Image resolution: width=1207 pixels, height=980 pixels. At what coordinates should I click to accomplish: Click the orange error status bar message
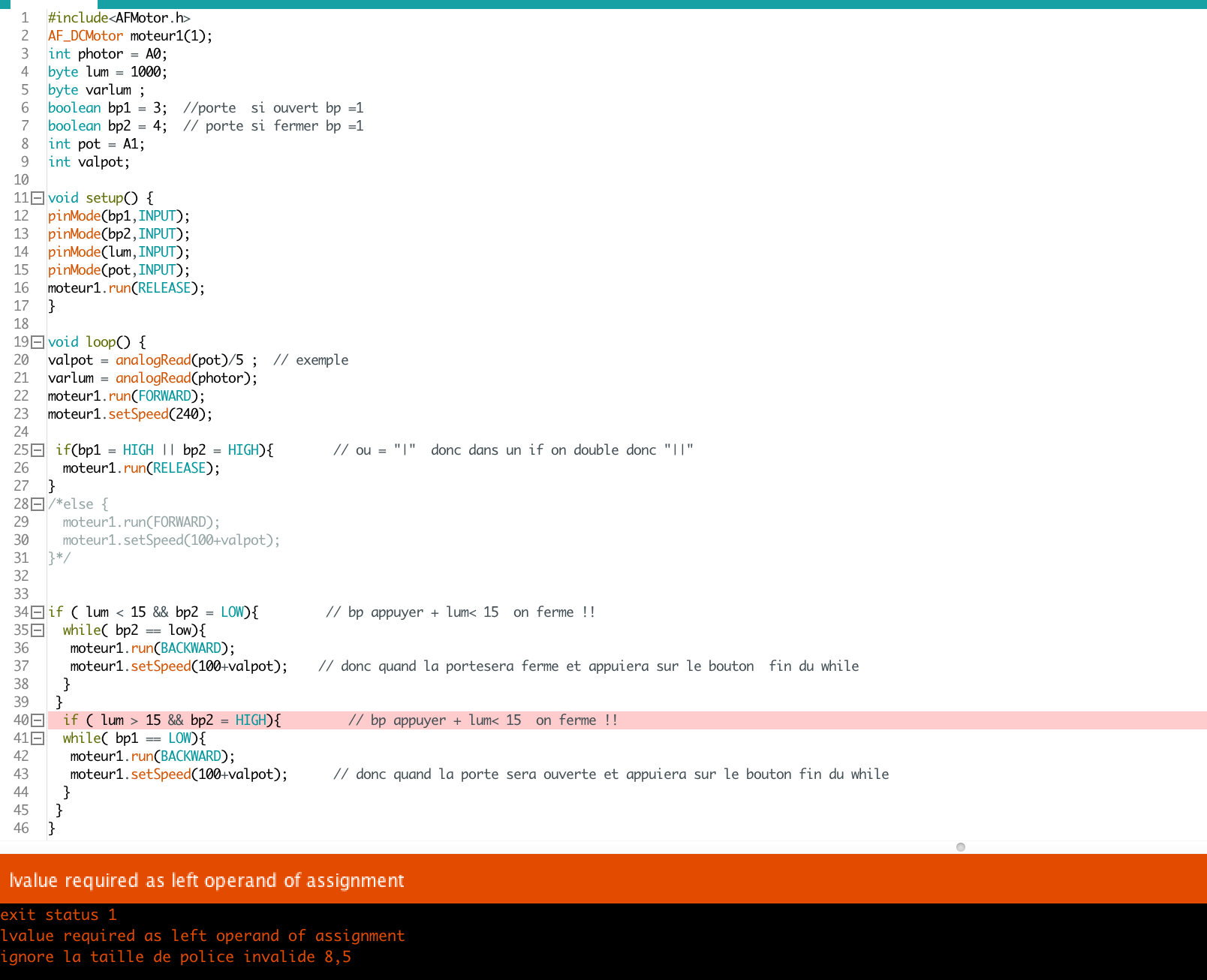(207, 880)
